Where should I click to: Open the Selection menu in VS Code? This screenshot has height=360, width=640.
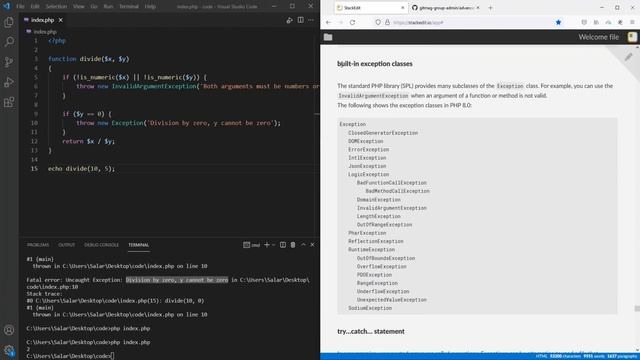56,7
